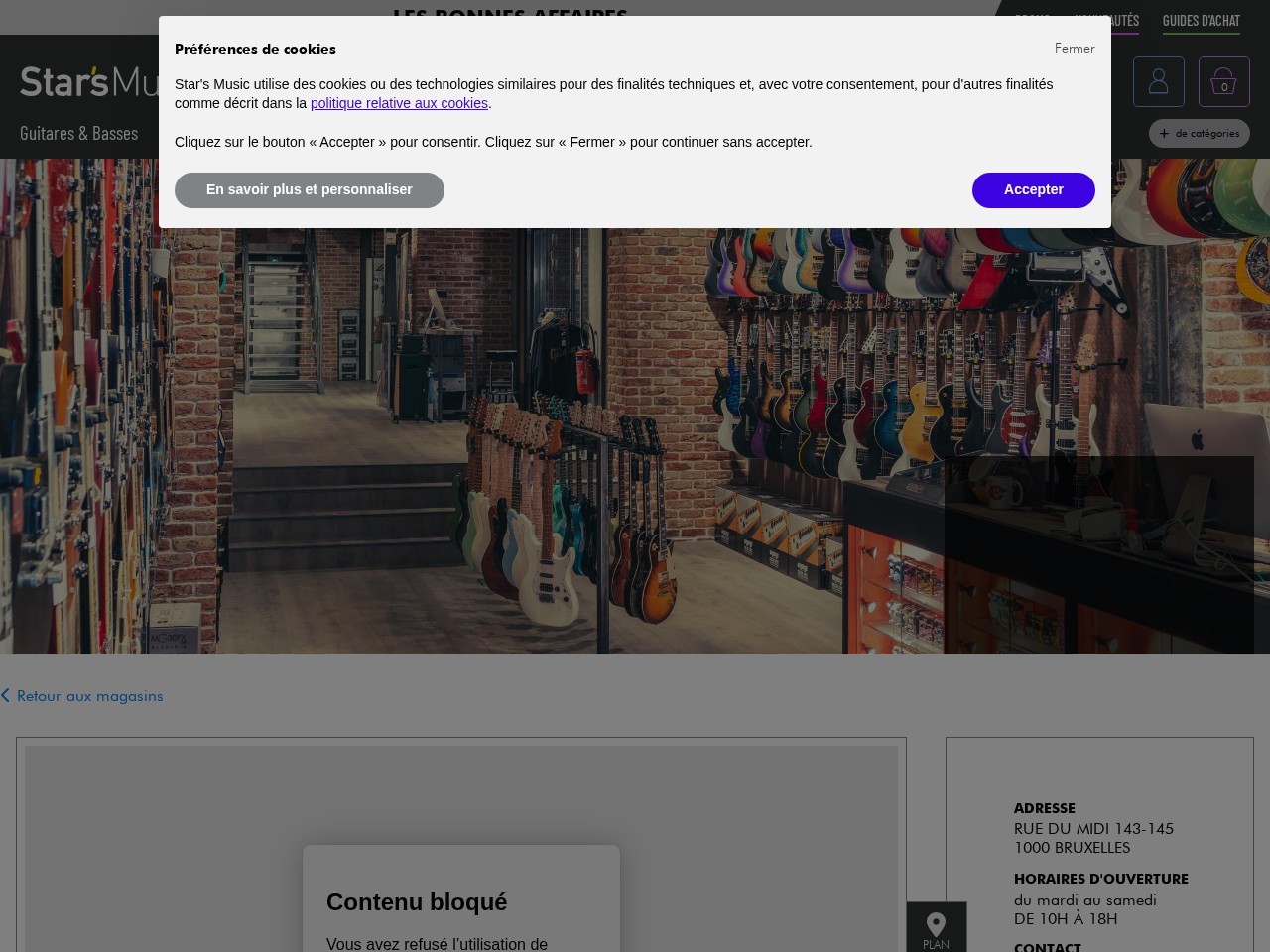This screenshot has width=1270, height=952.
Task: Click the back chevron next to Retour aux magasins
Action: [x=6, y=695]
